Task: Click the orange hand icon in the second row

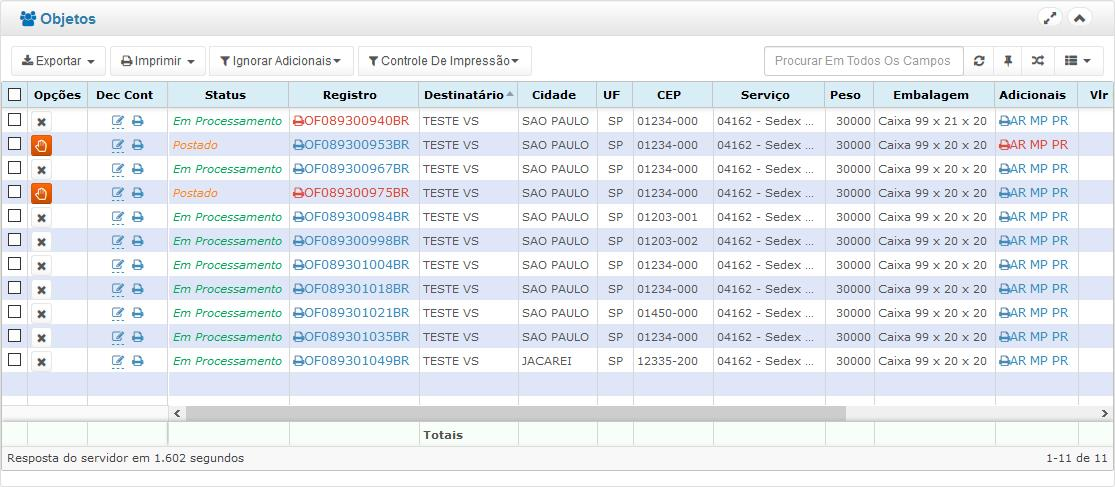Action: [41, 146]
